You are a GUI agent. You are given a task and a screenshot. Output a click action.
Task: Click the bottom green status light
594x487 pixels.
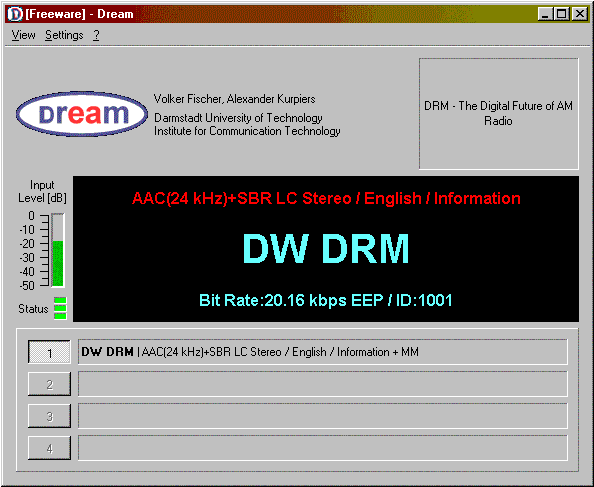click(60, 316)
